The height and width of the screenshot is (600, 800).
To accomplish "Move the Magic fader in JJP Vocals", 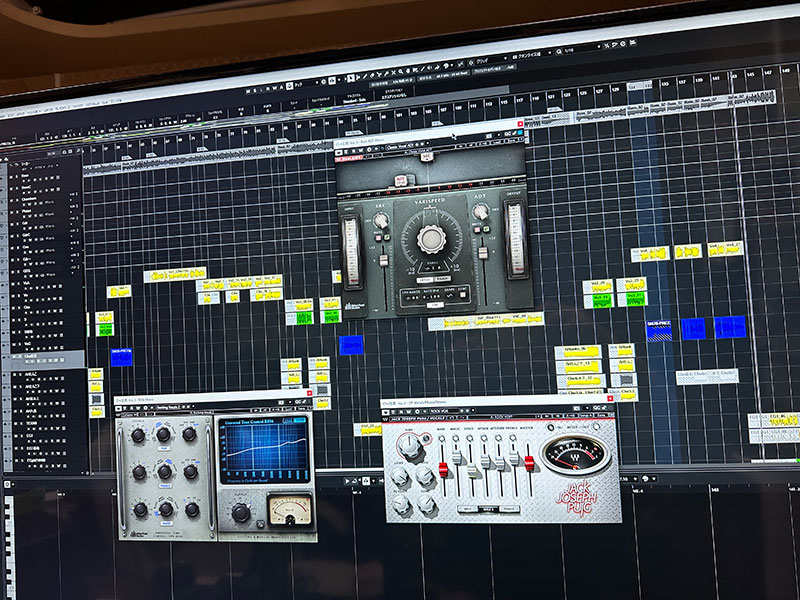I will point(457,458).
